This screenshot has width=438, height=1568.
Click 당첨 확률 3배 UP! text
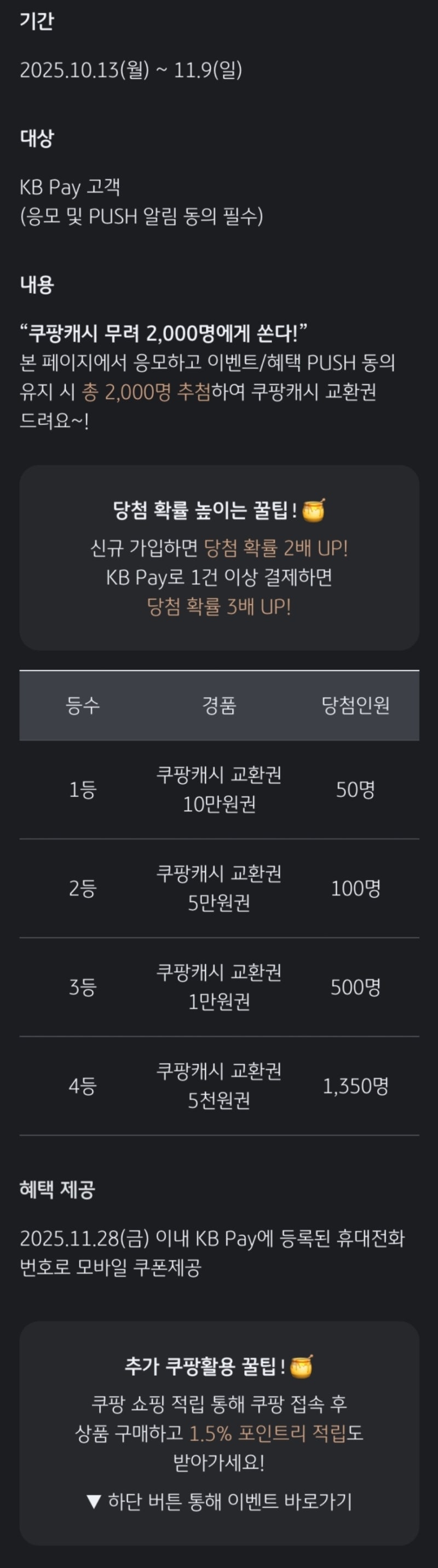click(x=219, y=606)
